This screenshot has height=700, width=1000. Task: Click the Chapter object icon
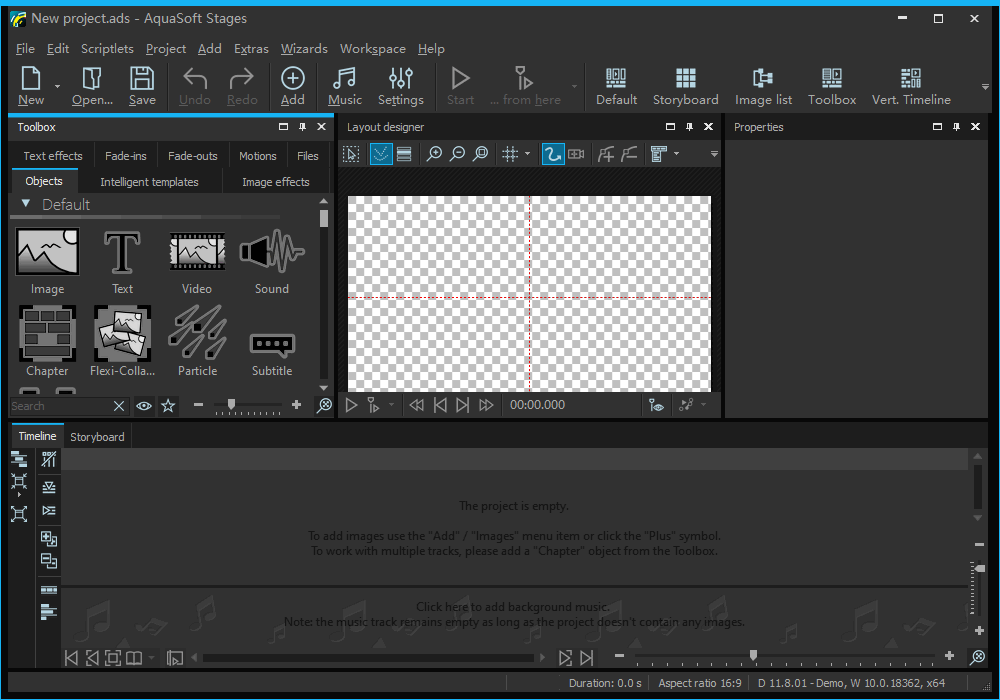pos(47,335)
